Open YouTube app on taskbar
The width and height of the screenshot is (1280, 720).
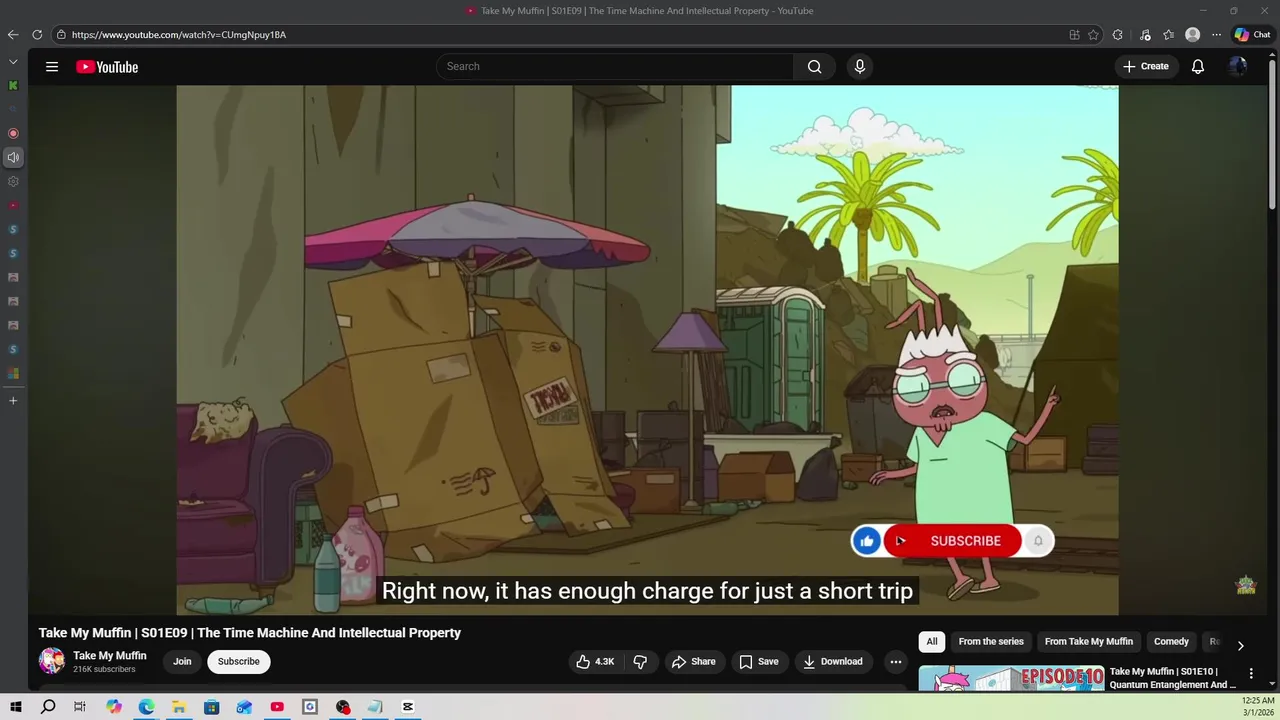(277, 707)
